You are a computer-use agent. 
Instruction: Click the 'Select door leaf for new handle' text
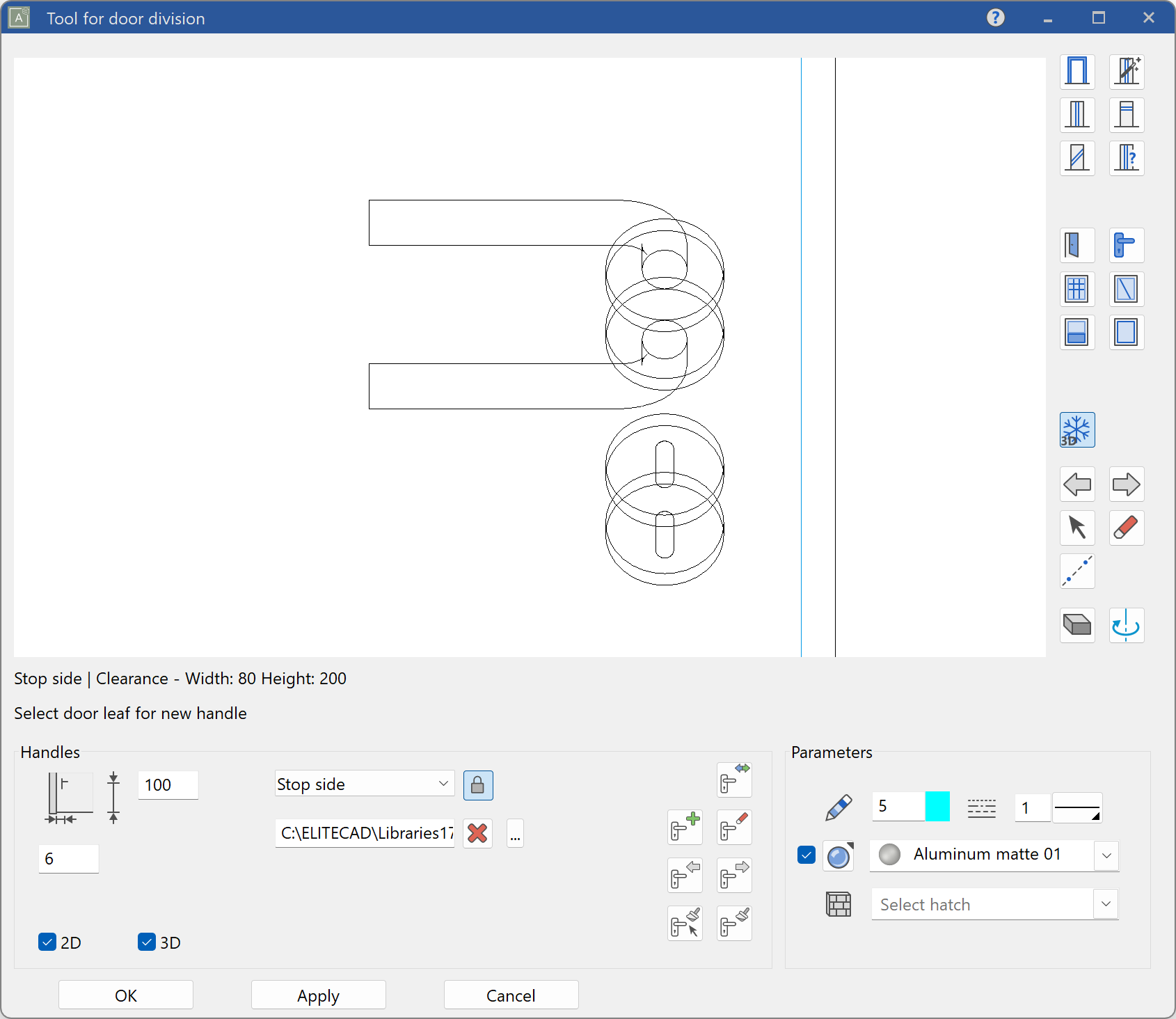pyautogui.click(x=131, y=713)
